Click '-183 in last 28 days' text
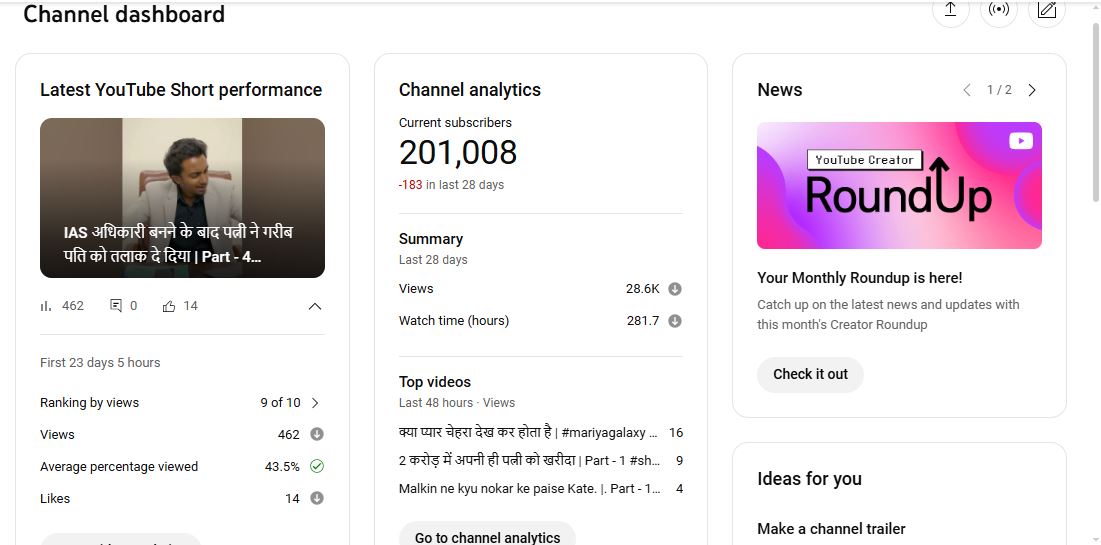Viewport: 1101px width, 545px height. point(451,185)
